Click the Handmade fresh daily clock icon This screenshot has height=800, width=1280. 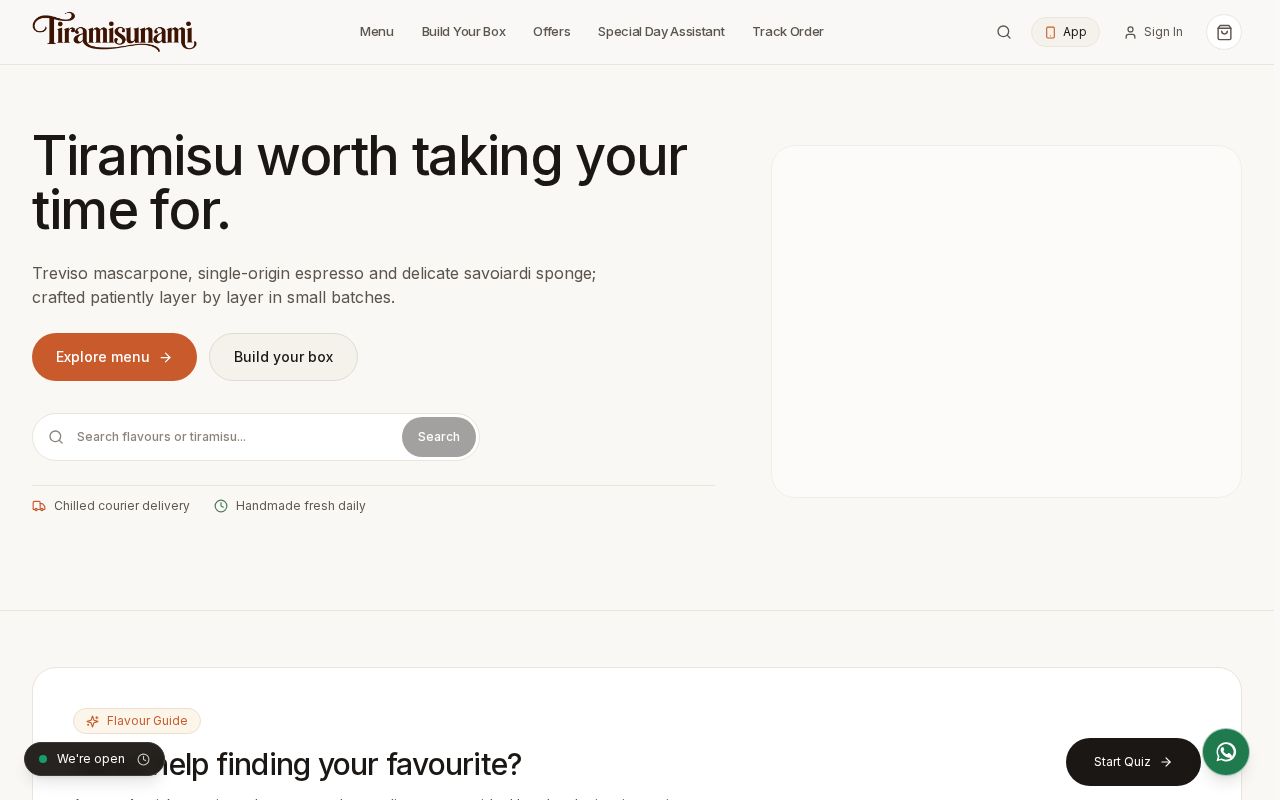pos(221,506)
